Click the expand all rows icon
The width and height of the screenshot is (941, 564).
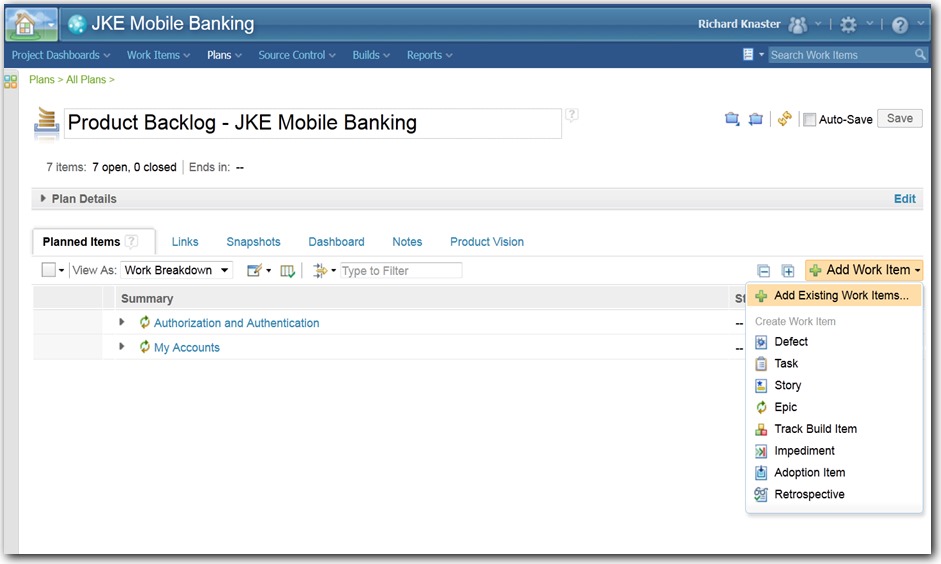point(788,271)
